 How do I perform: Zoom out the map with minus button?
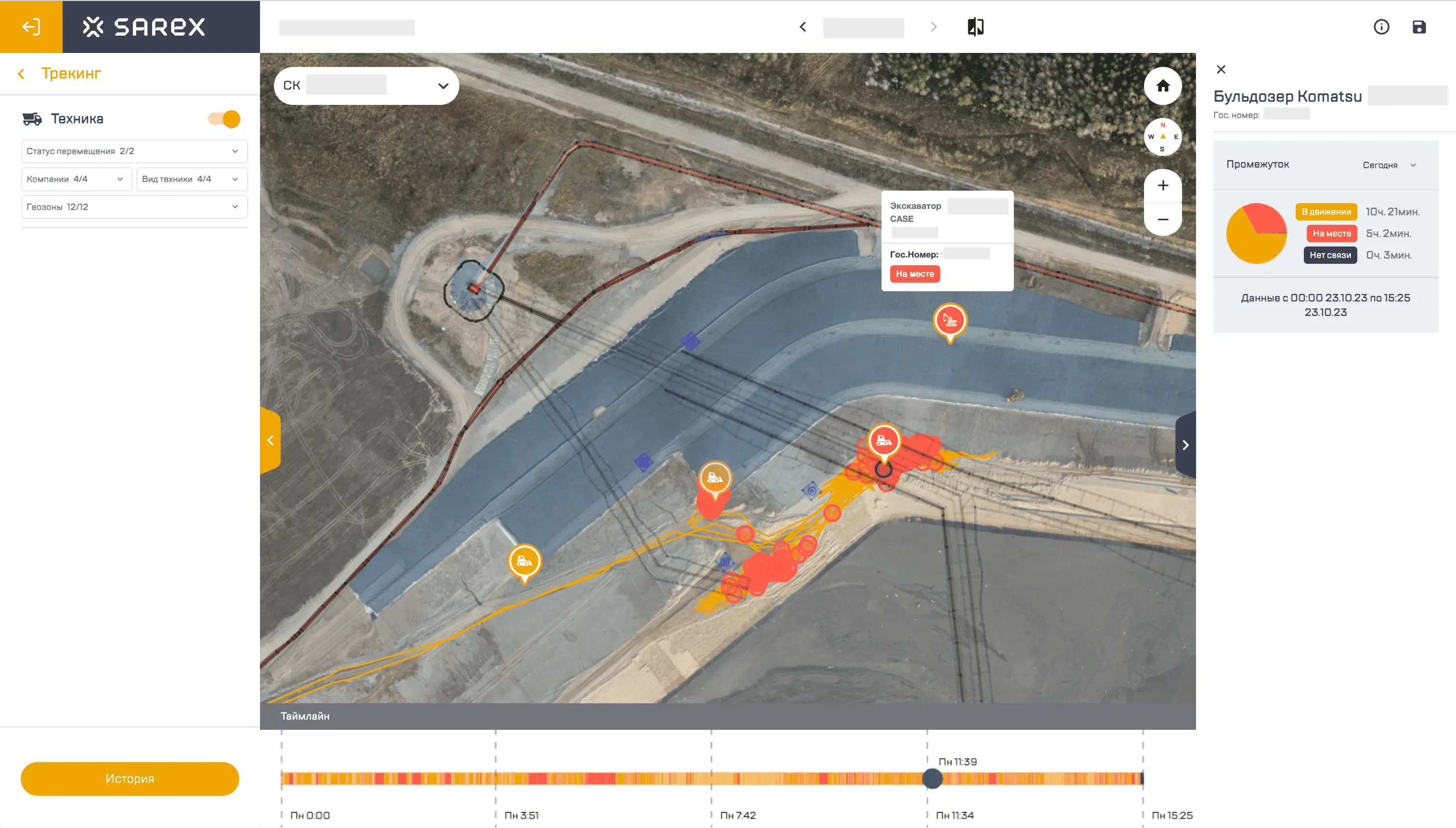coord(1162,220)
